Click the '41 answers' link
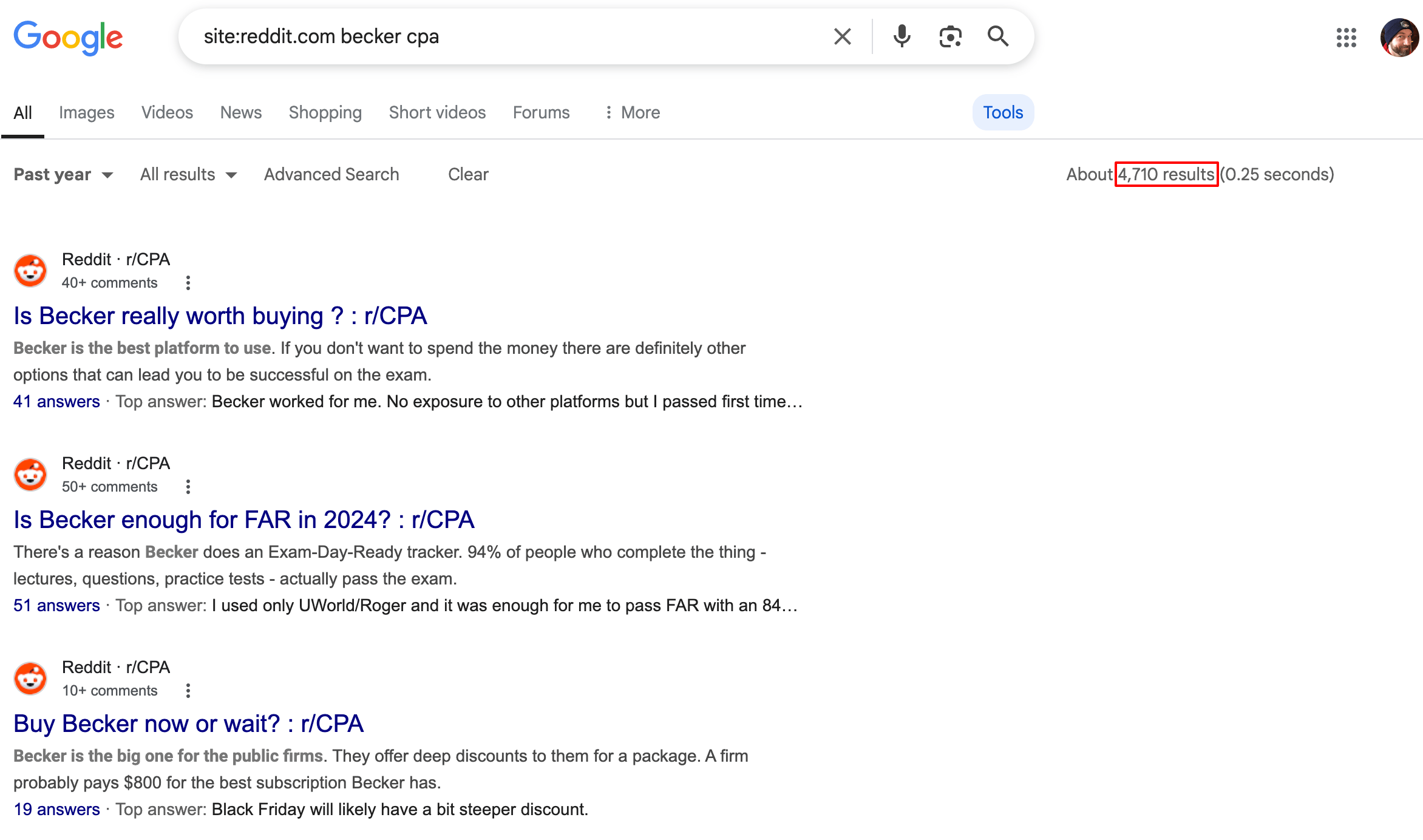1423x840 pixels. pos(56,402)
